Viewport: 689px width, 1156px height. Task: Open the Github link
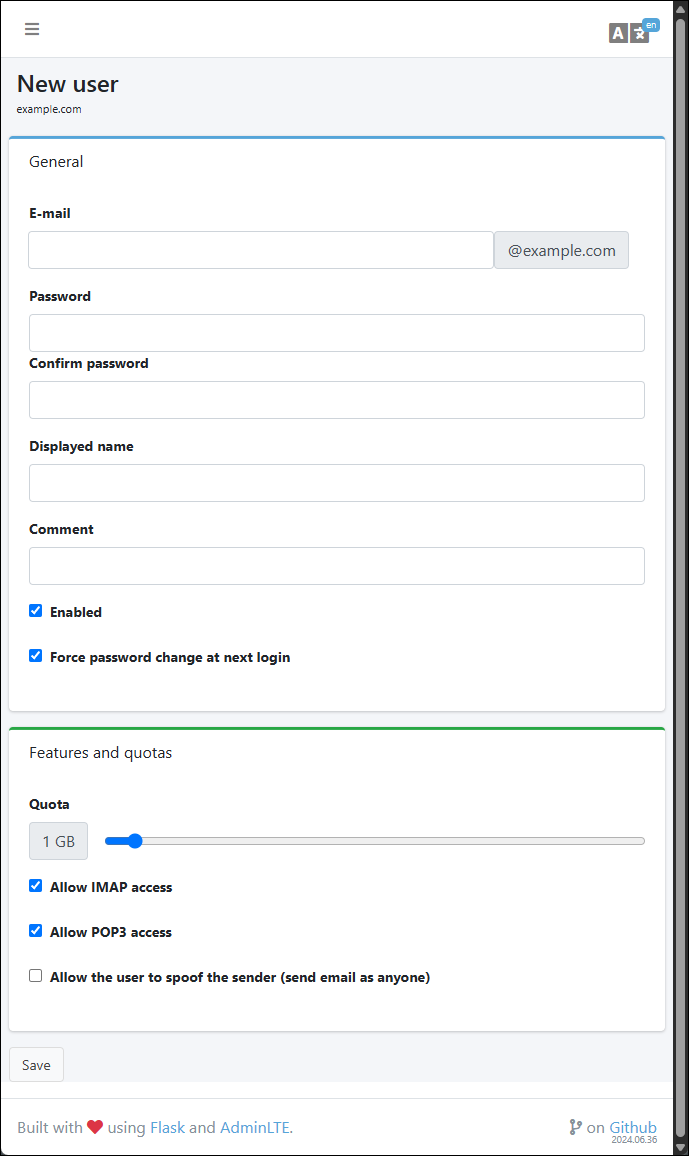pyautogui.click(x=633, y=1127)
